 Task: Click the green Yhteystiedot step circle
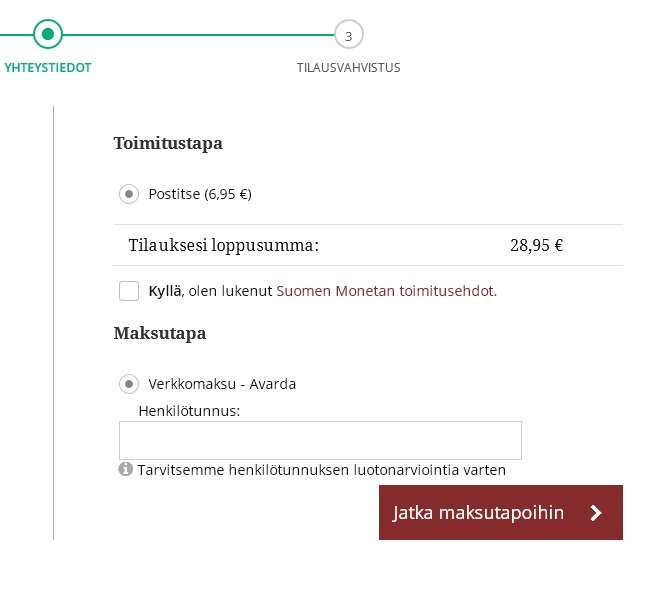point(47,35)
